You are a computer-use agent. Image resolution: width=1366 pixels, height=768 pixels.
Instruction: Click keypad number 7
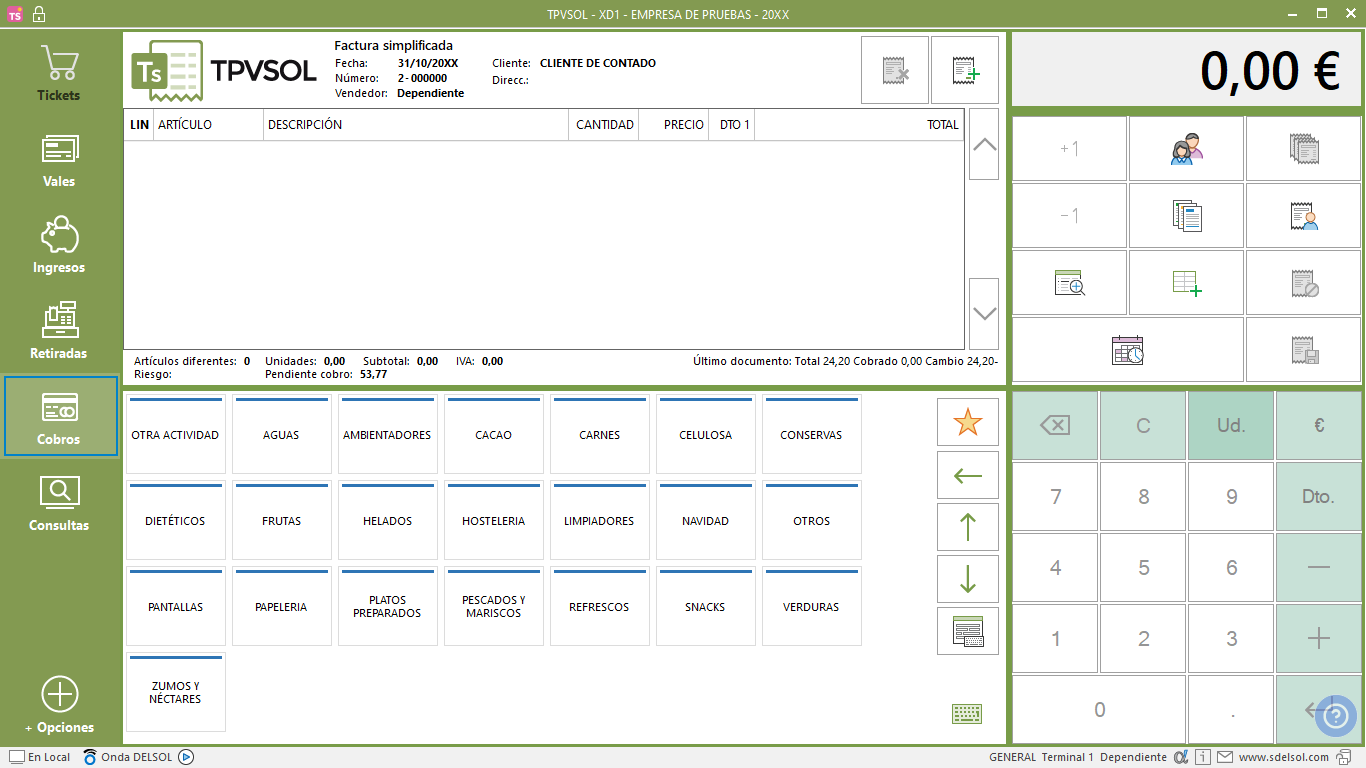(1055, 496)
